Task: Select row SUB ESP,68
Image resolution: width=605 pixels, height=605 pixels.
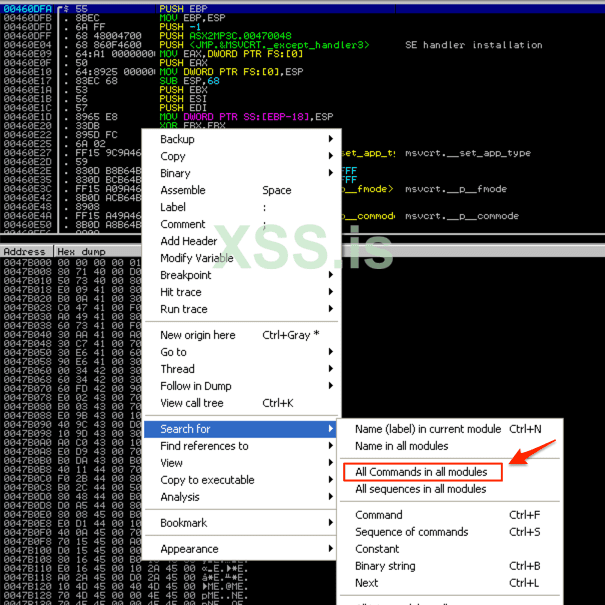Action: (302, 81)
